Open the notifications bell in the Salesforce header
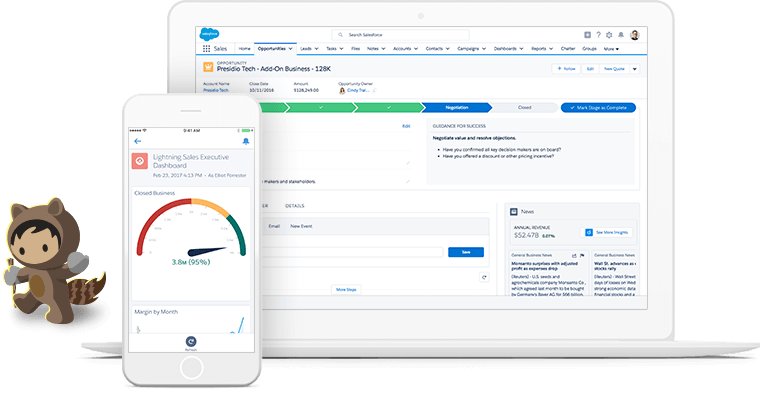The image size is (760, 394). tap(621, 35)
